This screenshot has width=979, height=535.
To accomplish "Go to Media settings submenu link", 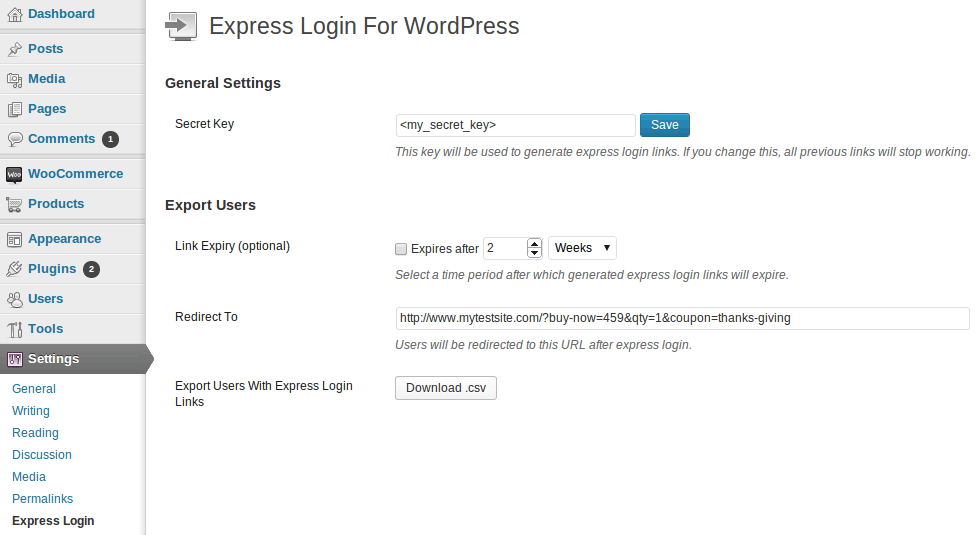I will point(29,477).
